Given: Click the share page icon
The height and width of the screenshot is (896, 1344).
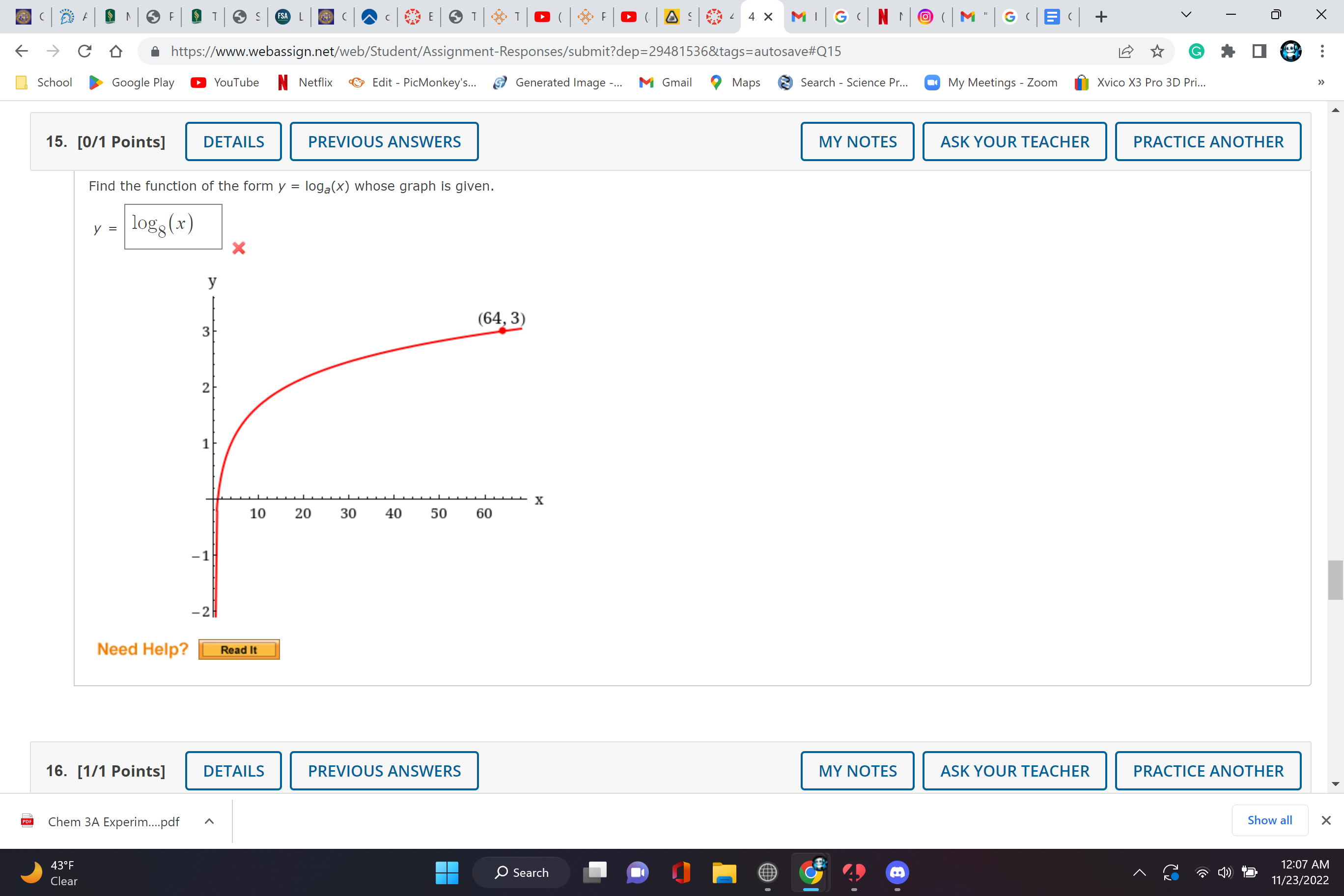Looking at the screenshot, I should click(x=1126, y=52).
